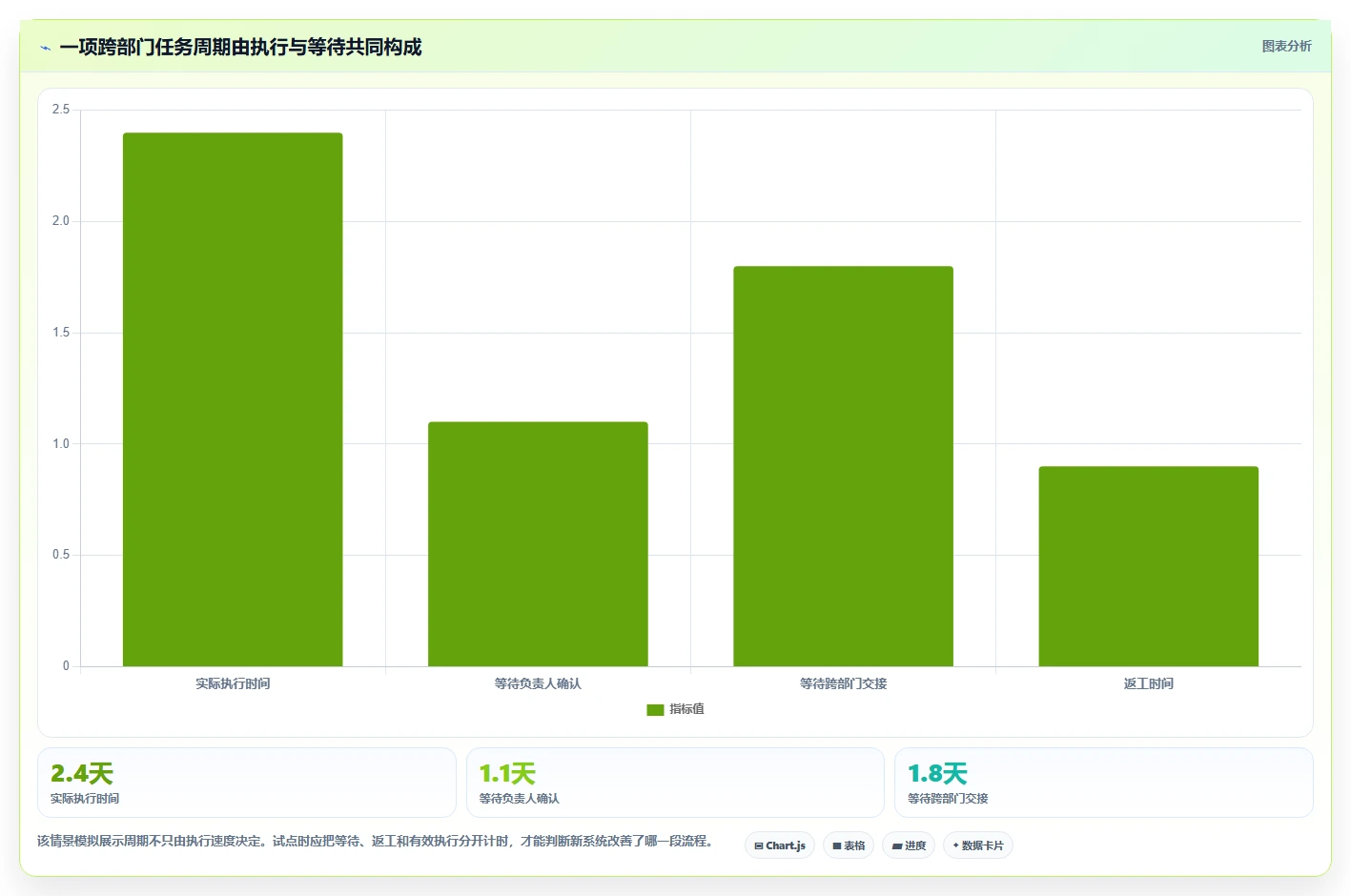Click the lightning icon beside the chart title
The height and width of the screenshot is (896, 1351).
point(45,48)
